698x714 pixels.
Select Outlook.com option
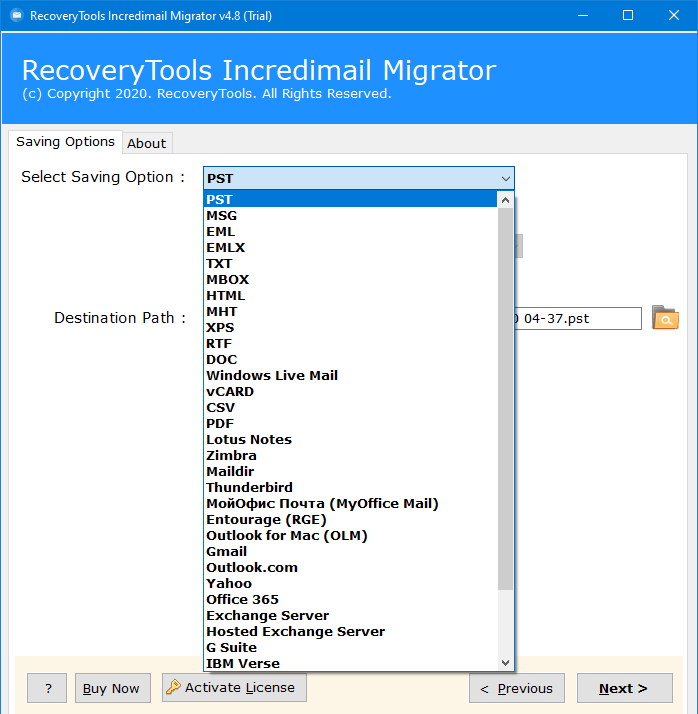350,567
